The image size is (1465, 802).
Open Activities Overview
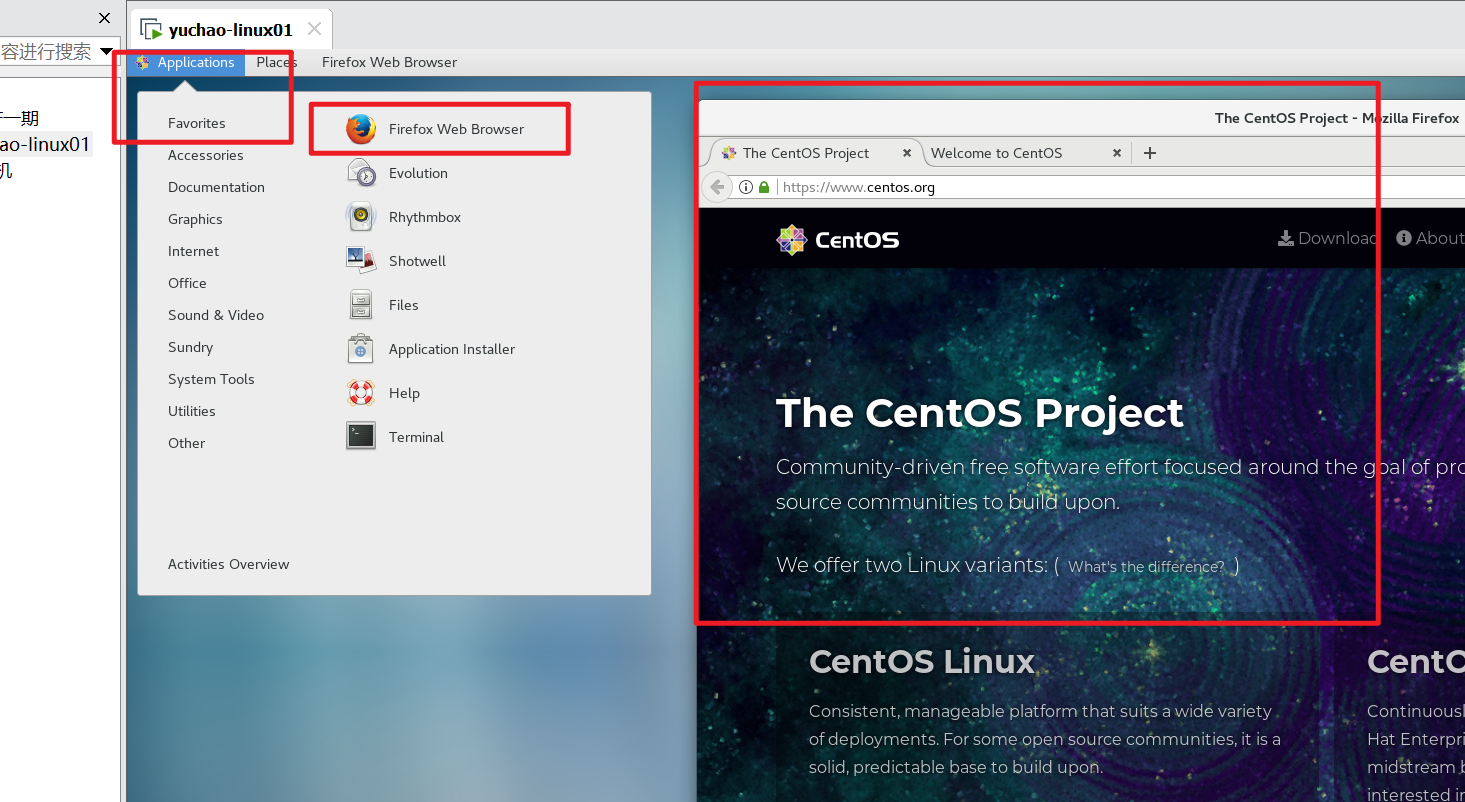(228, 564)
